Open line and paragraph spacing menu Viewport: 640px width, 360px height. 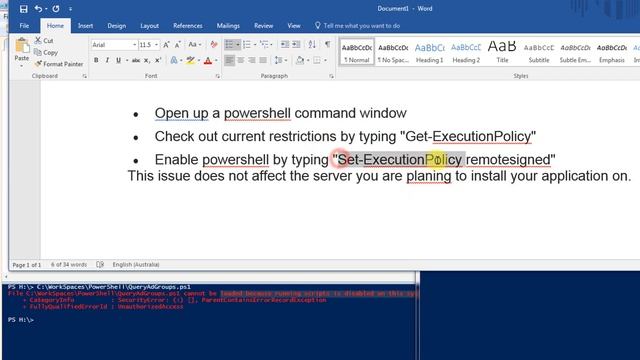coord(280,60)
